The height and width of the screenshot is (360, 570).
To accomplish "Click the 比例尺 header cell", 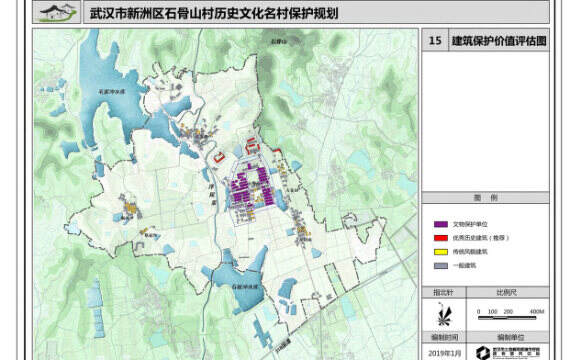I will point(507,292).
